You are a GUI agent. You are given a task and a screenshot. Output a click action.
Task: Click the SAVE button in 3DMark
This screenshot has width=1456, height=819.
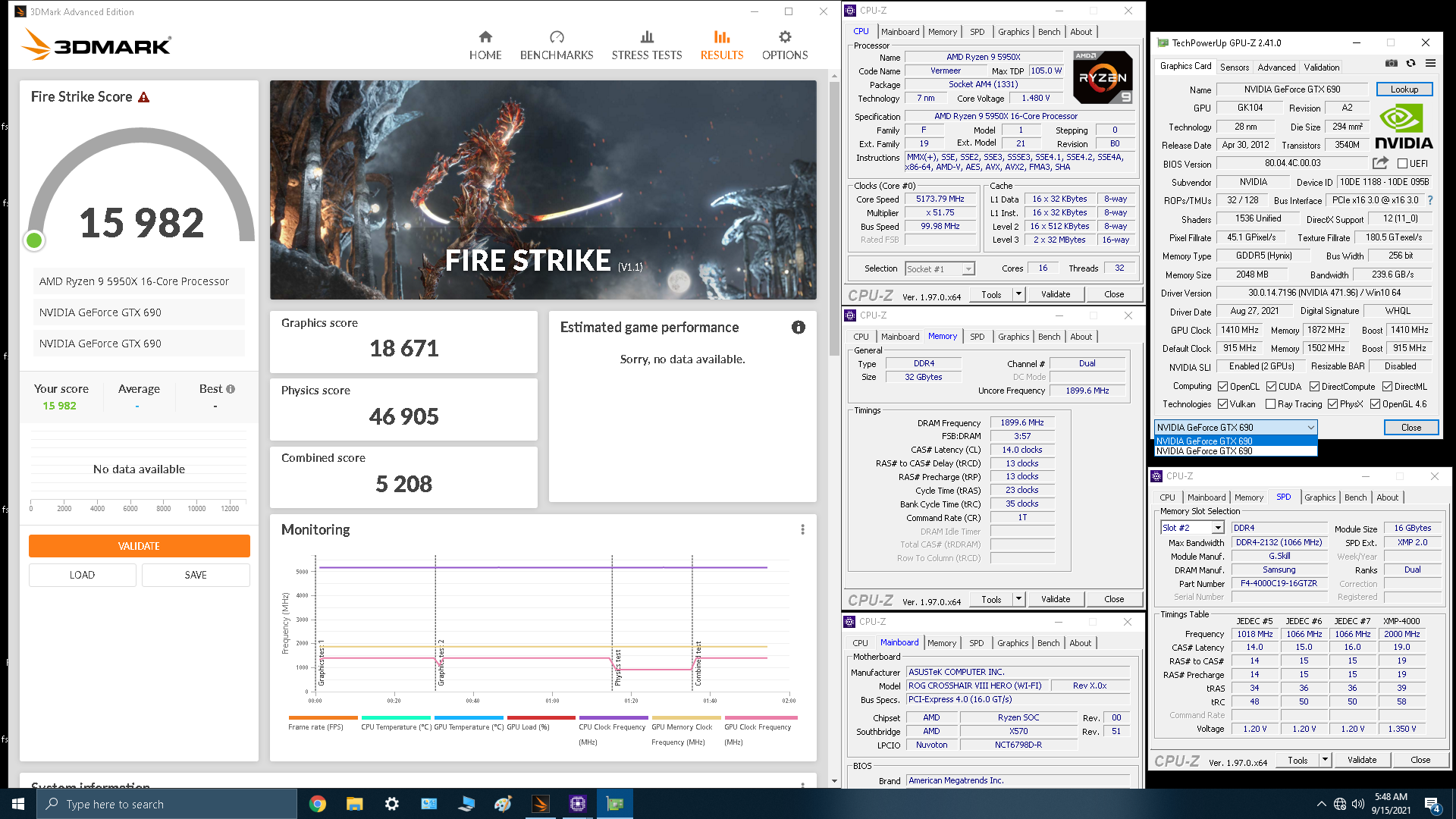pos(196,575)
